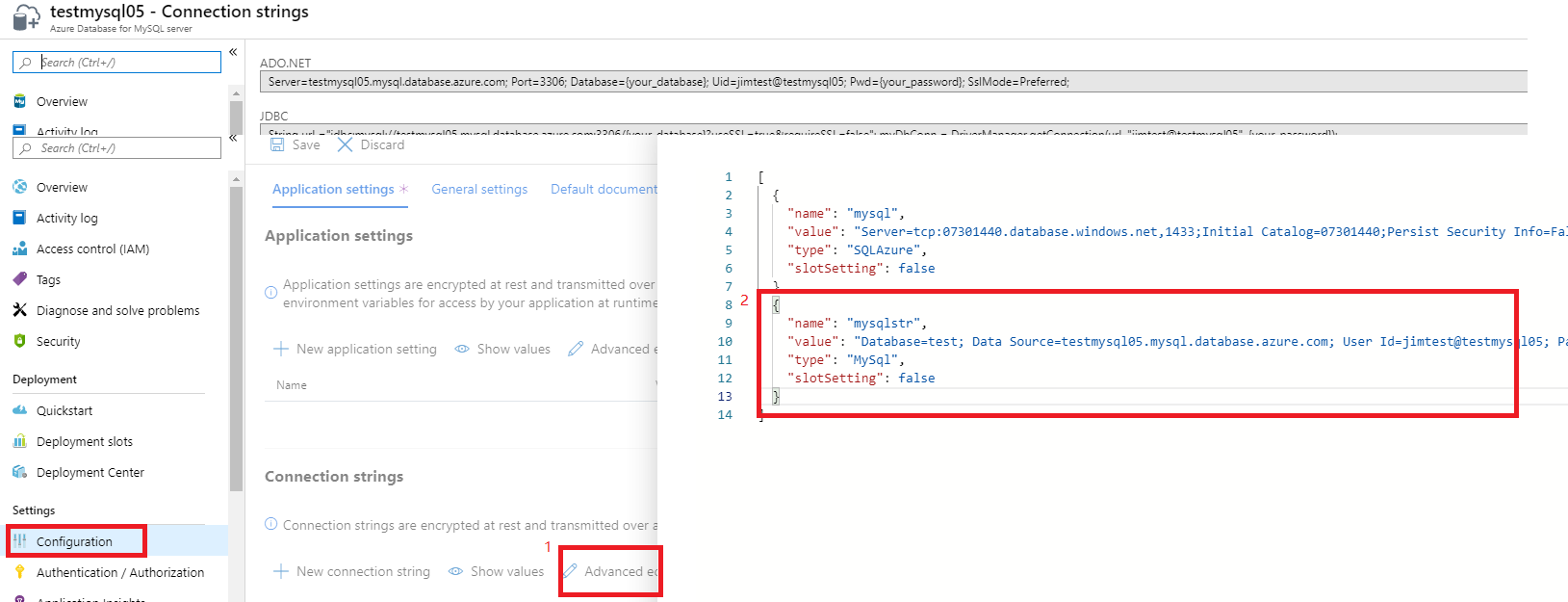This screenshot has height=602, width=1568.
Task: Click 'slotSetting: false' on editor line 12
Action: 861,379
